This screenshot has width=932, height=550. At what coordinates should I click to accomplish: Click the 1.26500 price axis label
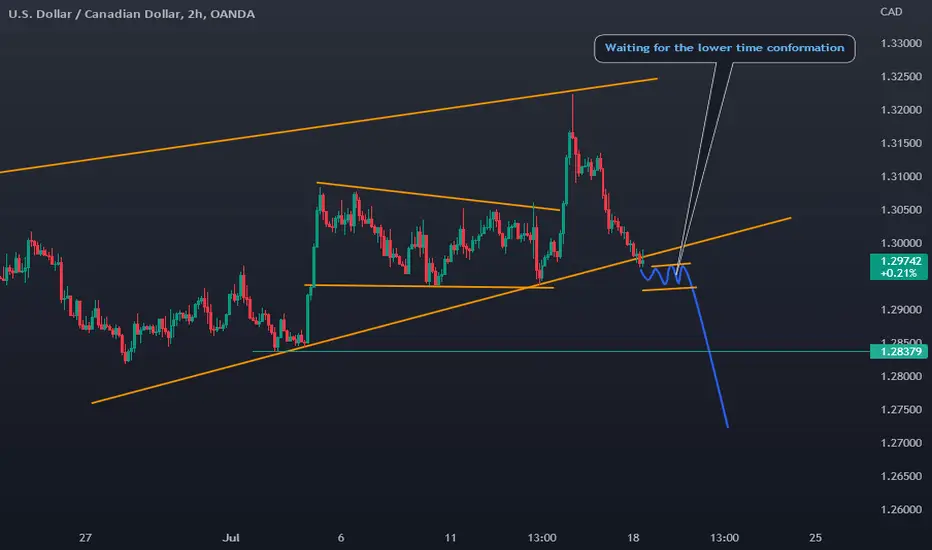pos(900,476)
